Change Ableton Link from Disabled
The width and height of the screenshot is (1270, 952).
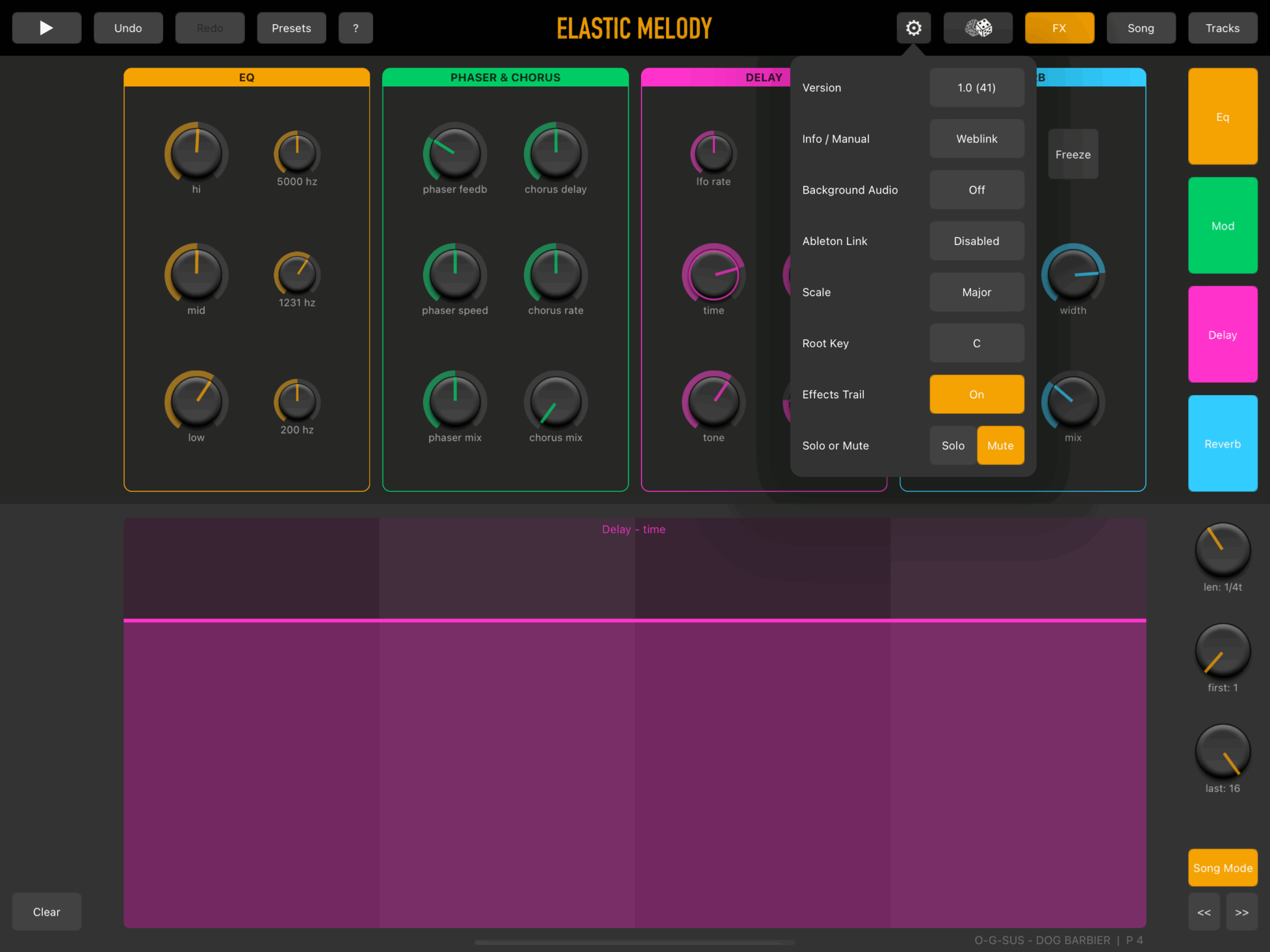coord(976,241)
